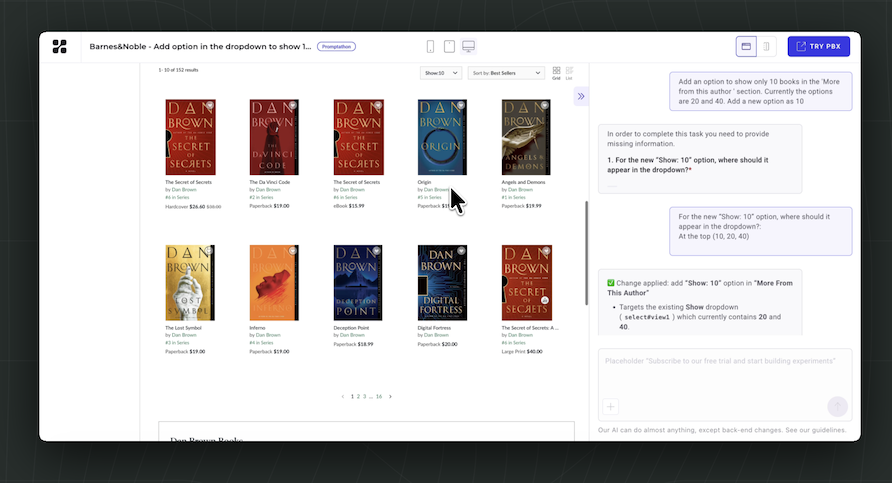Click eBook $15.99 price text
Viewport: 892px width, 483px height.
click(349, 206)
